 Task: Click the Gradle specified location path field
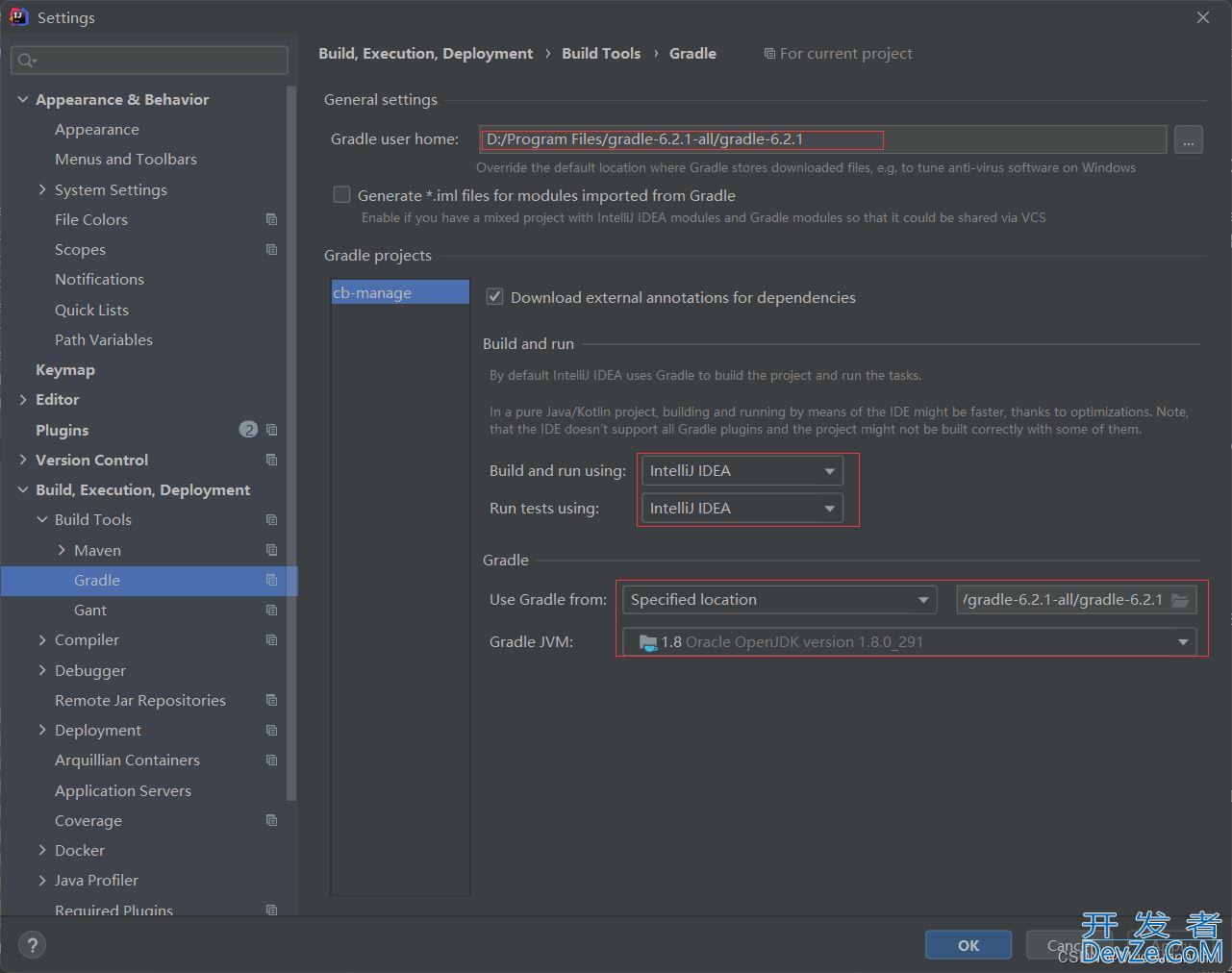[x=1076, y=600]
